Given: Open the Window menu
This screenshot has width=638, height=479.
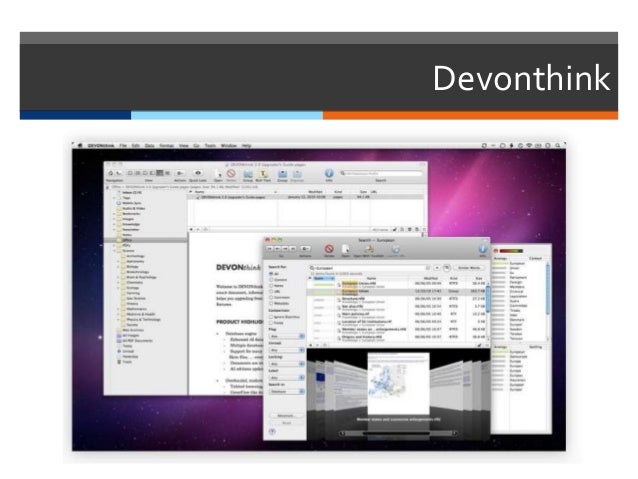Looking at the screenshot, I should pos(229,145).
